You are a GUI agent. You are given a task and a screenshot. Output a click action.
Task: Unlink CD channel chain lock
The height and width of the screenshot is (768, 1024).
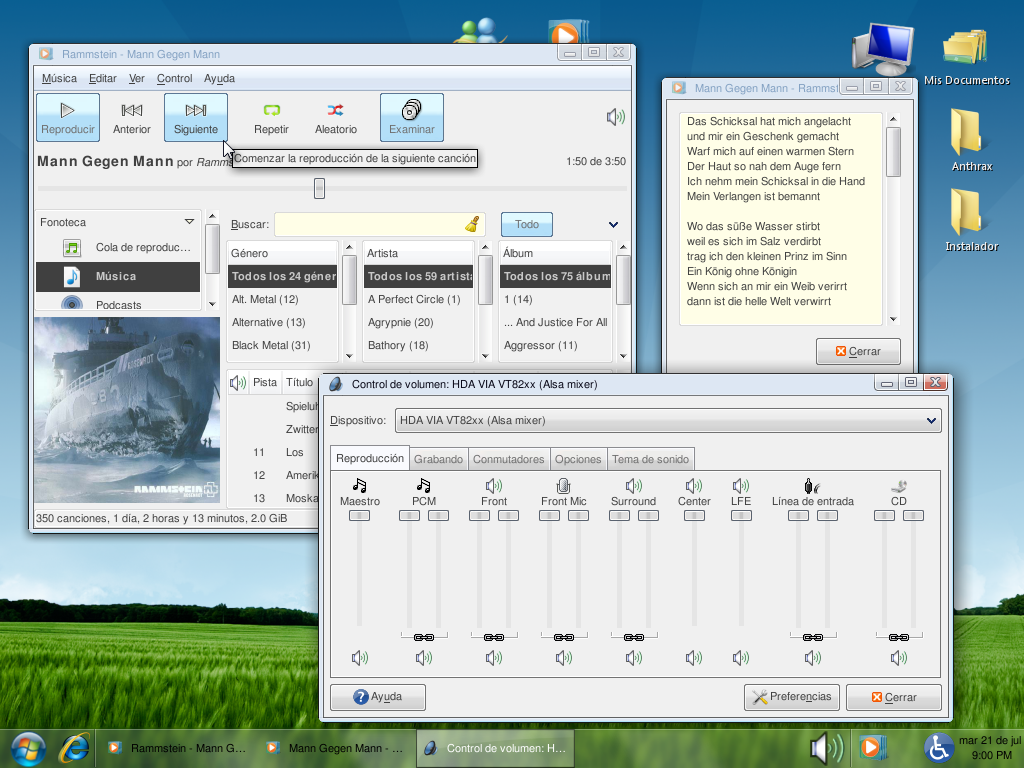pyautogui.click(x=899, y=637)
